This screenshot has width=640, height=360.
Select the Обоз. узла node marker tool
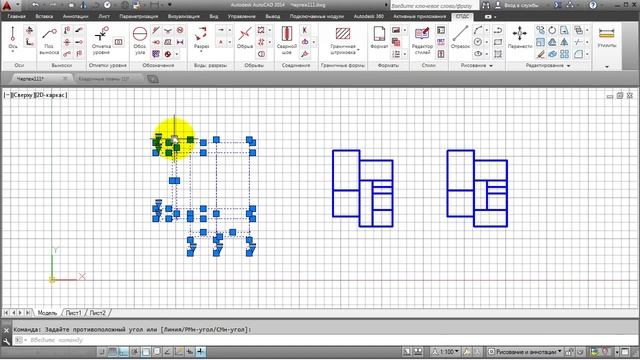140,40
